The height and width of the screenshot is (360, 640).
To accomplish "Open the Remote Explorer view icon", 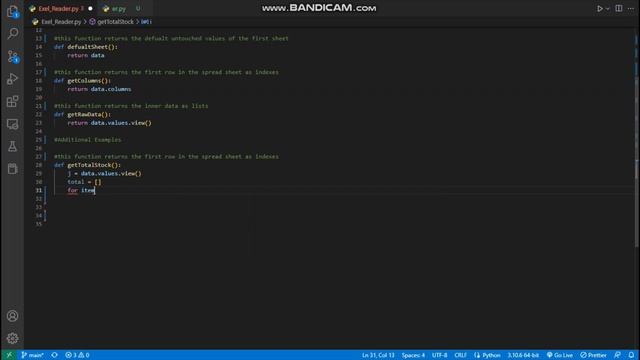I will coord(12,124).
